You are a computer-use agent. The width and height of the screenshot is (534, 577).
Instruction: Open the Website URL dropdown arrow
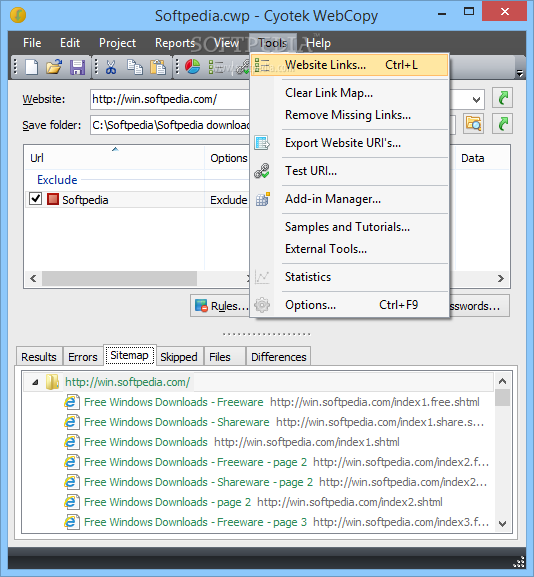476,99
